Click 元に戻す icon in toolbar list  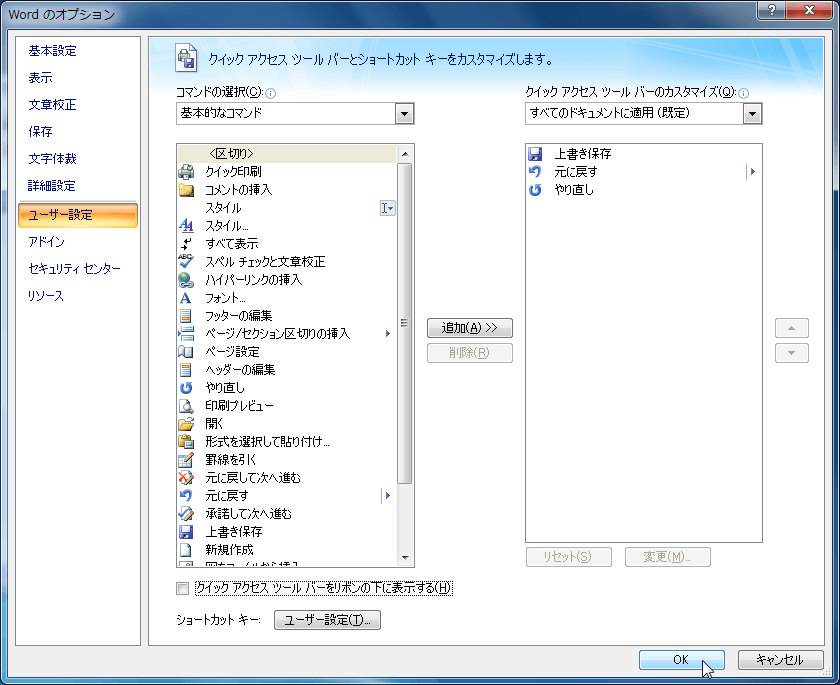click(535, 172)
